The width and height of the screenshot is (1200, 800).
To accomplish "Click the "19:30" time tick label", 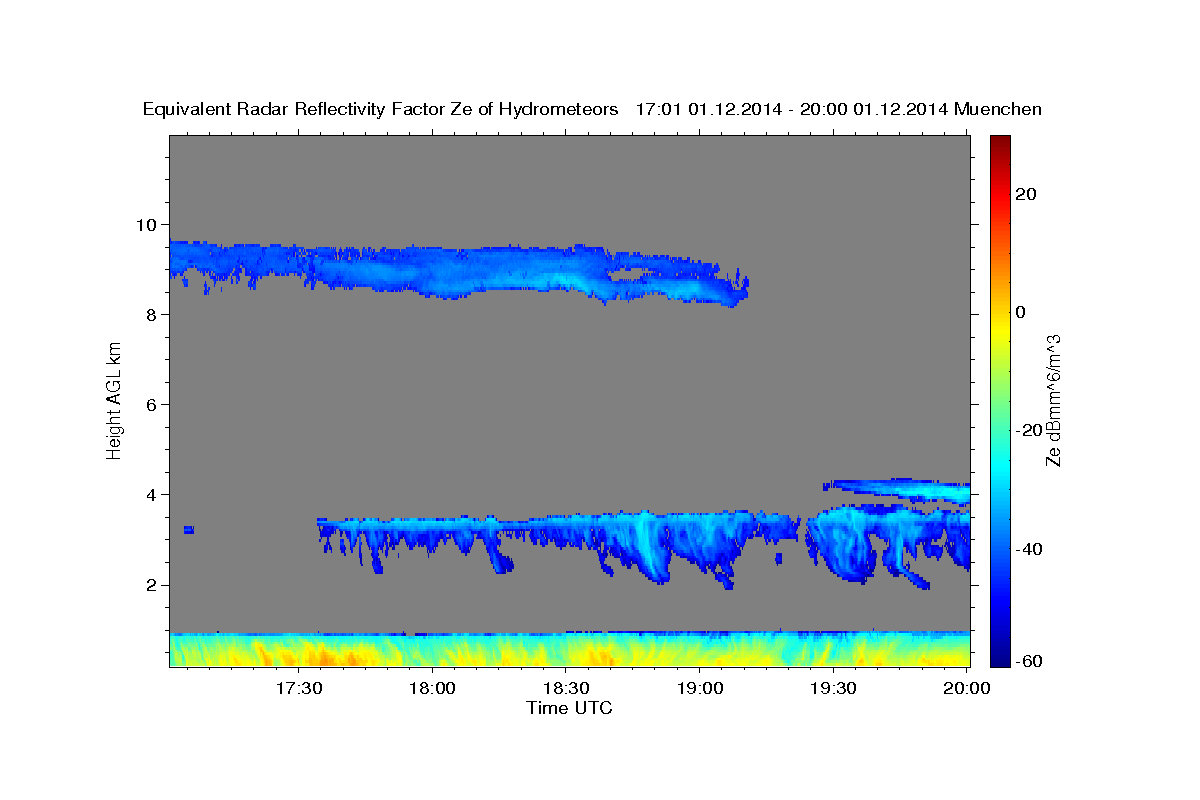I will tap(833, 688).
